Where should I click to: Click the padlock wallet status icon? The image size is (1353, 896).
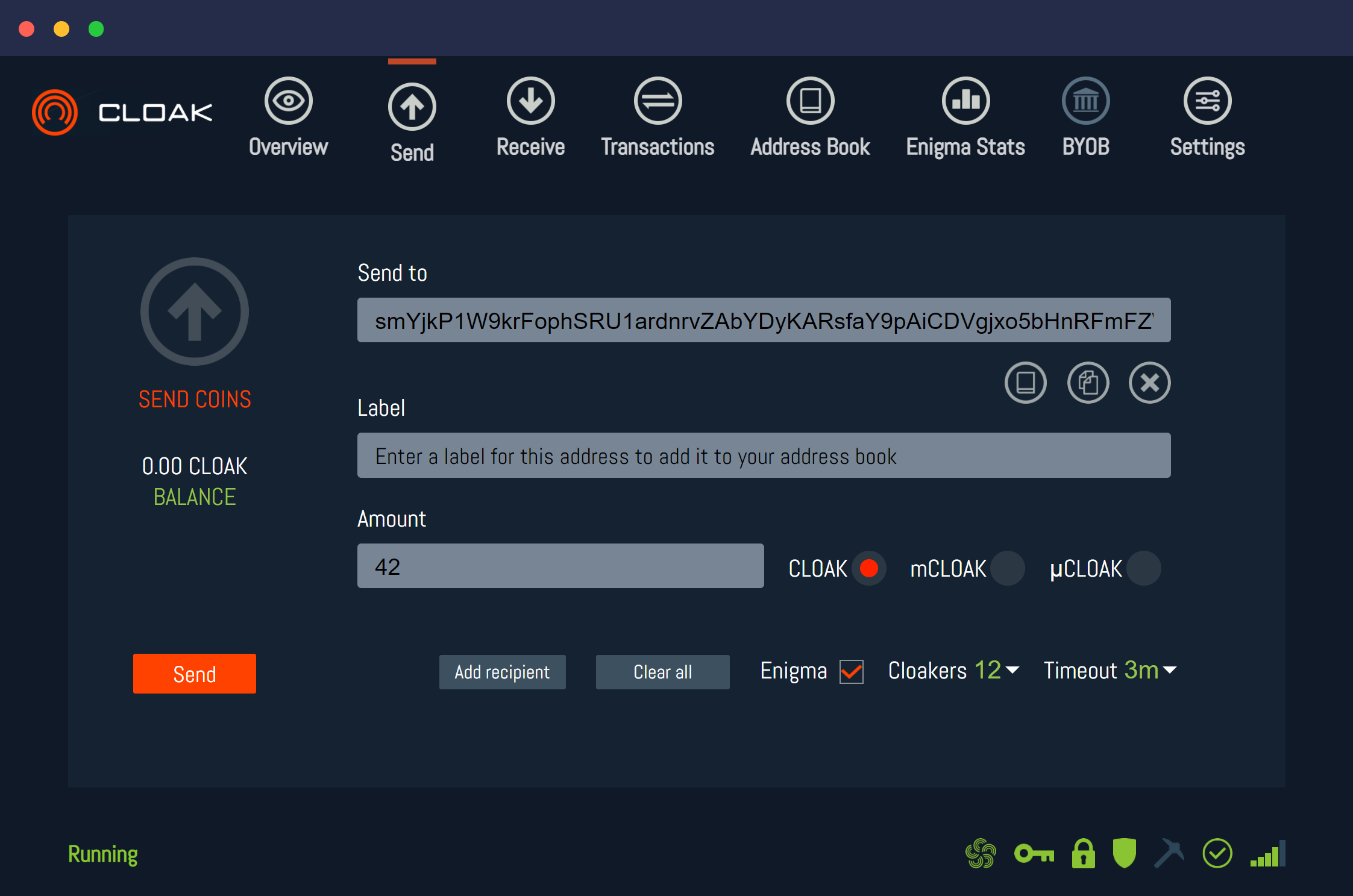[x=1084, y=853]
